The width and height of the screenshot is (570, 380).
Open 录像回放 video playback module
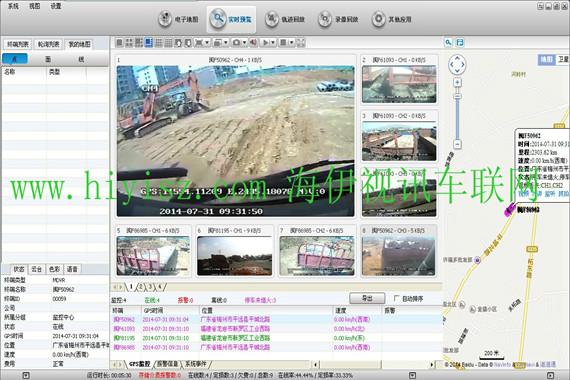[x=338, y=19]
